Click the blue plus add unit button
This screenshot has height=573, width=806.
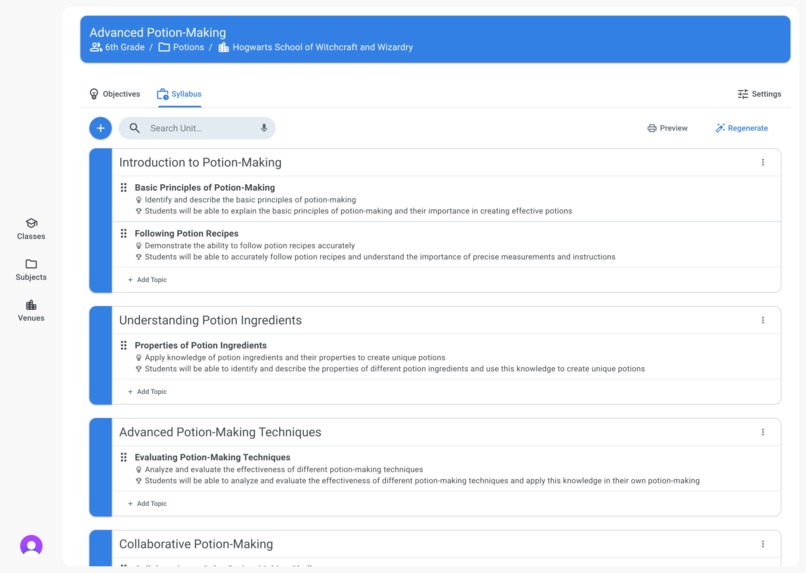(101, 128)
